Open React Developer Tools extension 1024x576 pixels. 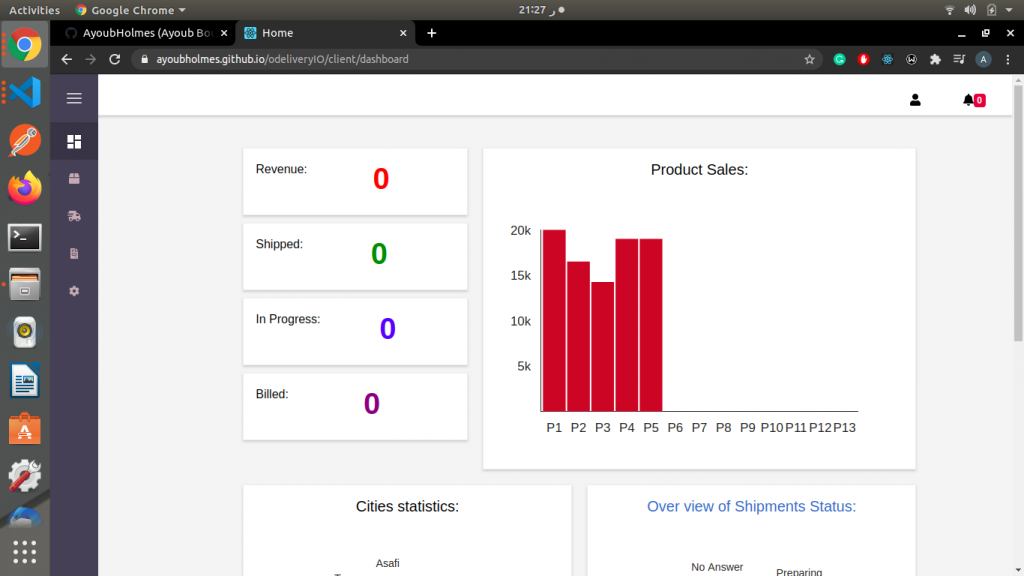tap(888, 59)
